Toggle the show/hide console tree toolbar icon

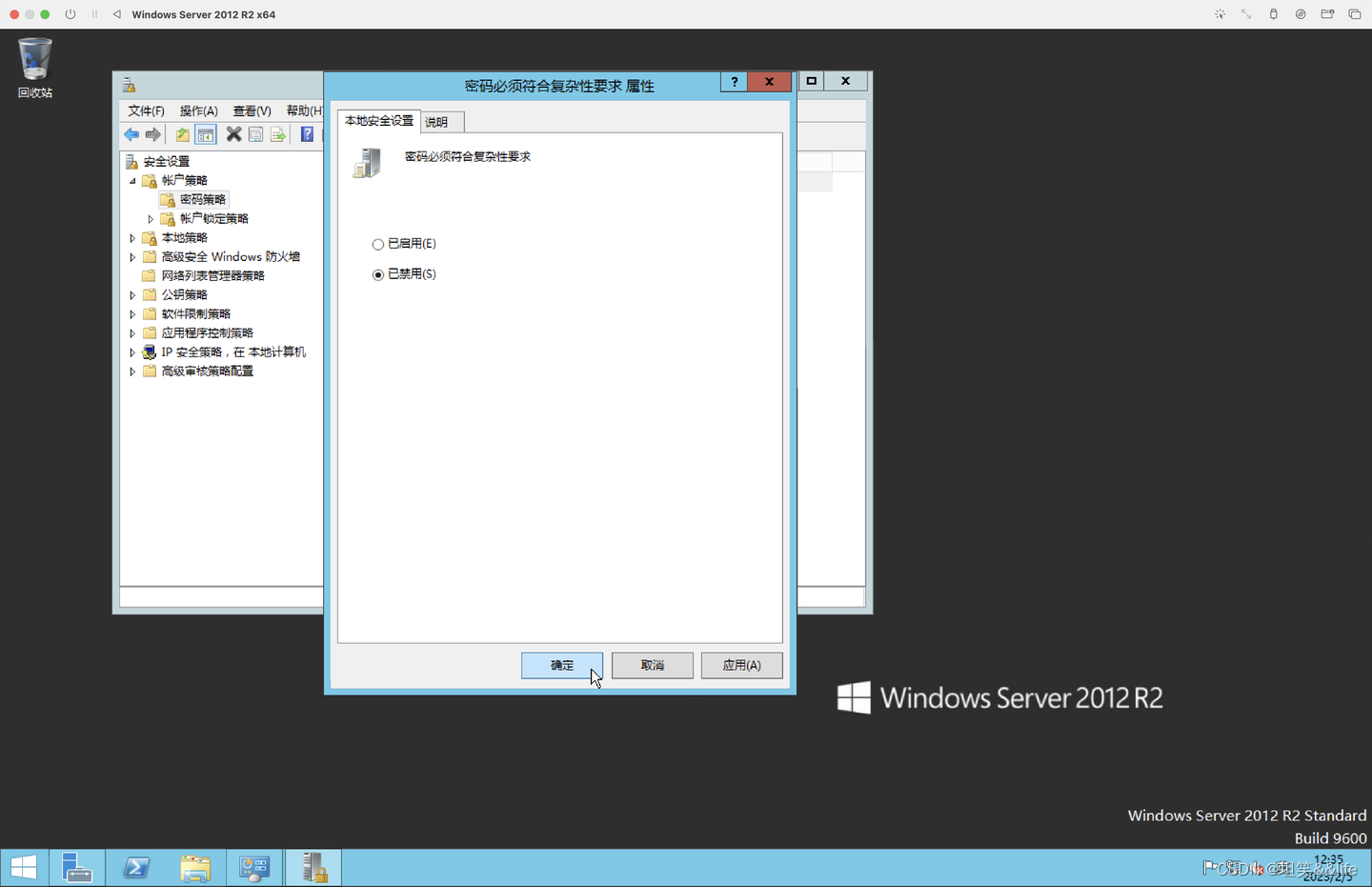click(206, 134)
